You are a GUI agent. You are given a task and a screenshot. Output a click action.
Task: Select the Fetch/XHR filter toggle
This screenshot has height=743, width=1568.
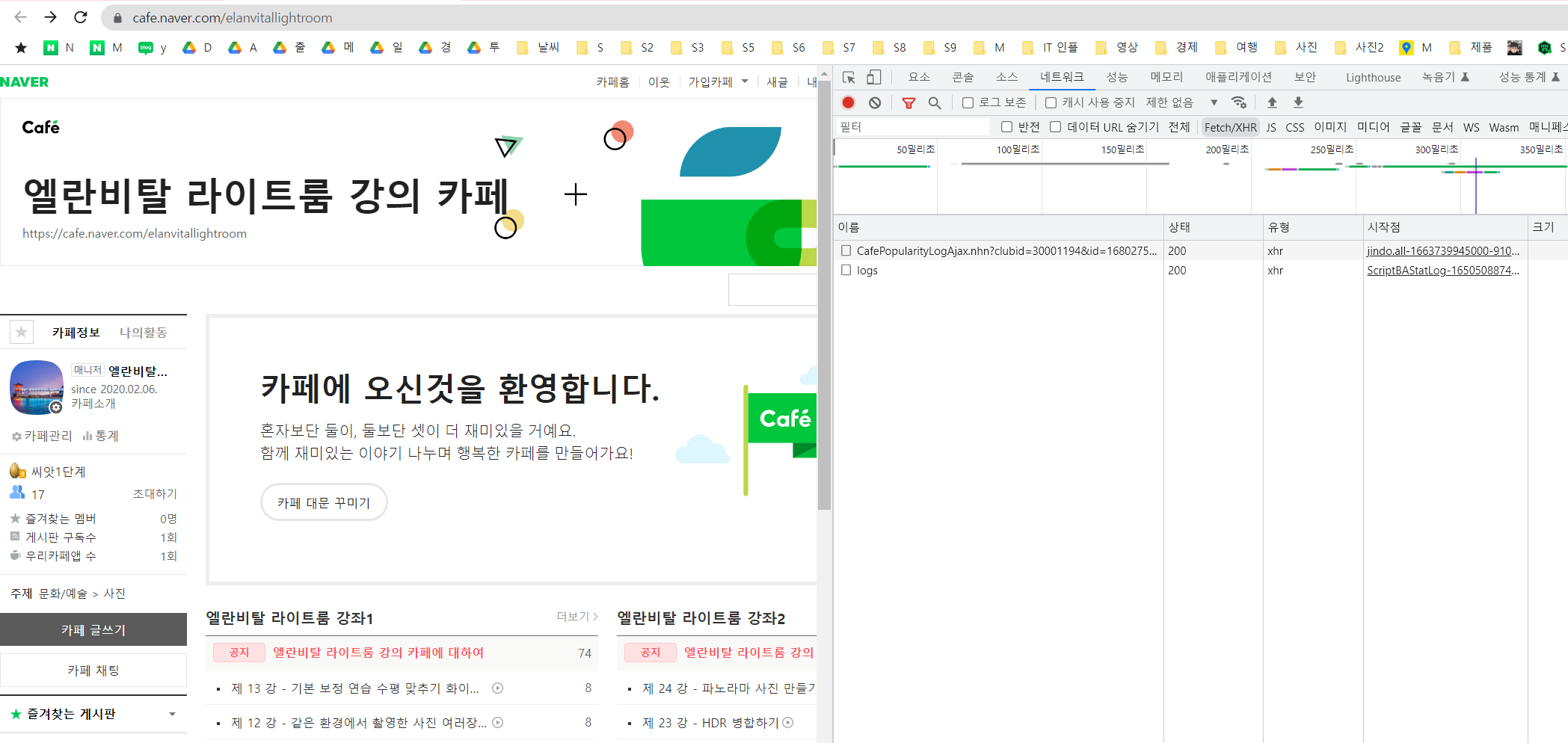[x=1230, y=127]
